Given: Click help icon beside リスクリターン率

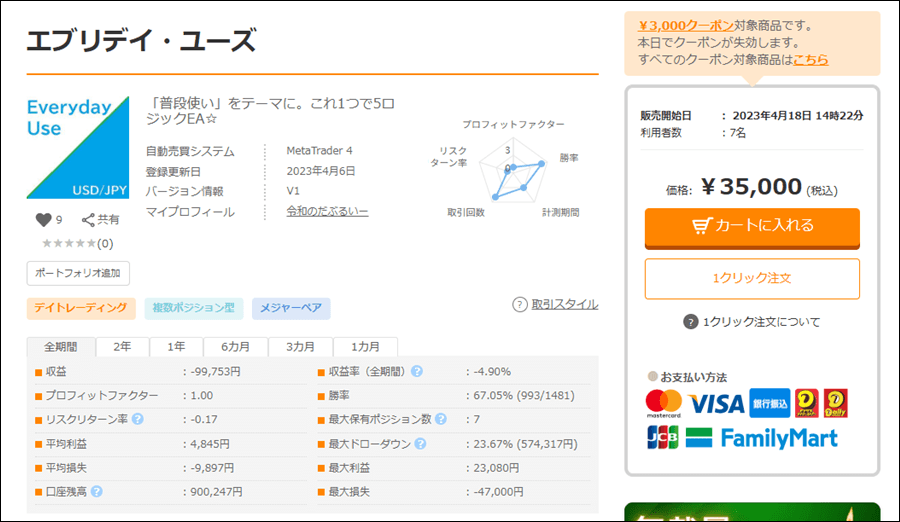Looking at the screenshot, I should pos(137,420).
